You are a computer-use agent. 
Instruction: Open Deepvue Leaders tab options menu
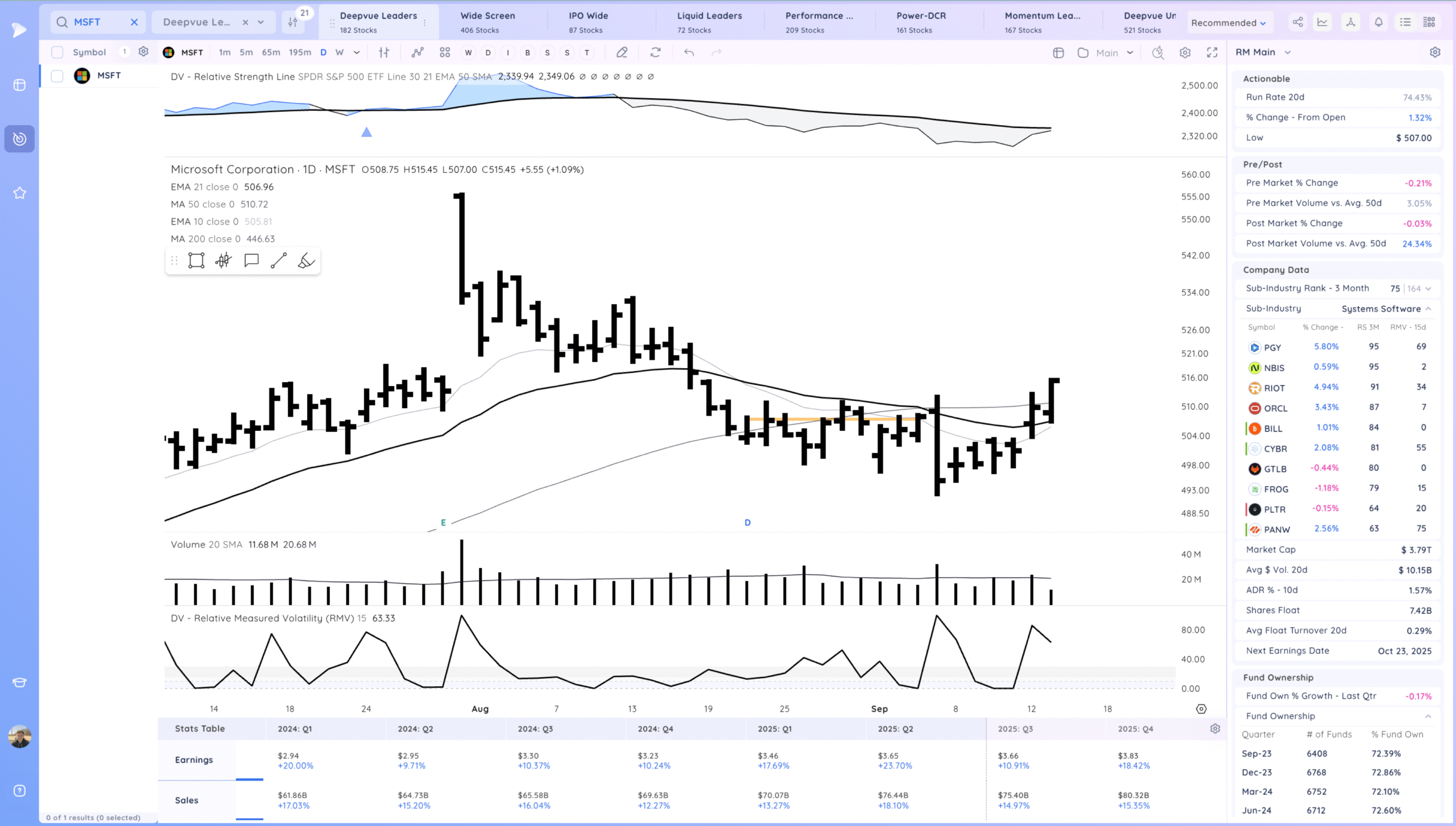[424, 23]
